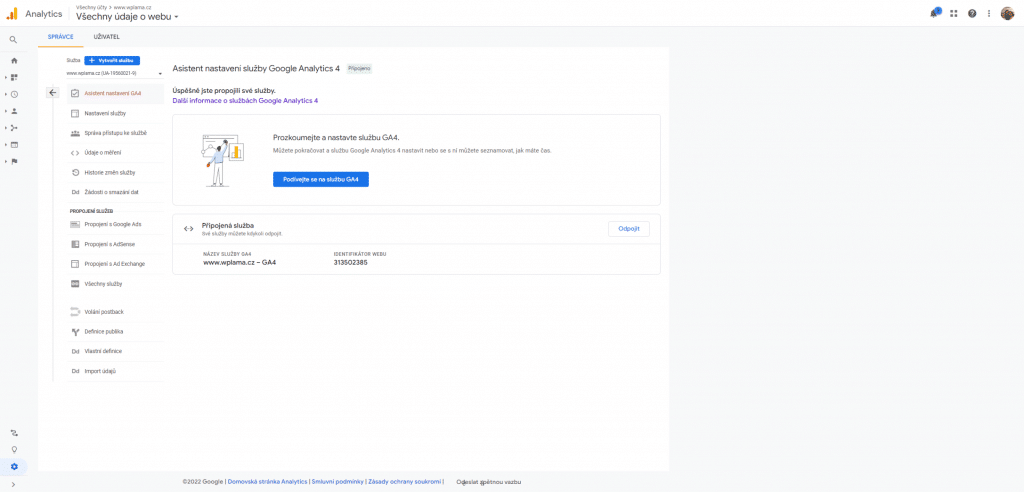Open property dropdown www.wplama.cz (UA-19560021-9)
Screen dimensions: 1024x492
coord(114,73)
